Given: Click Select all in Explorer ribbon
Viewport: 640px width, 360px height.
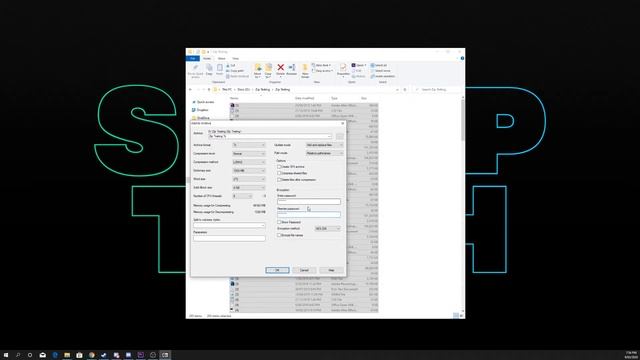Looking at the screenshot, I should [379, 65].
